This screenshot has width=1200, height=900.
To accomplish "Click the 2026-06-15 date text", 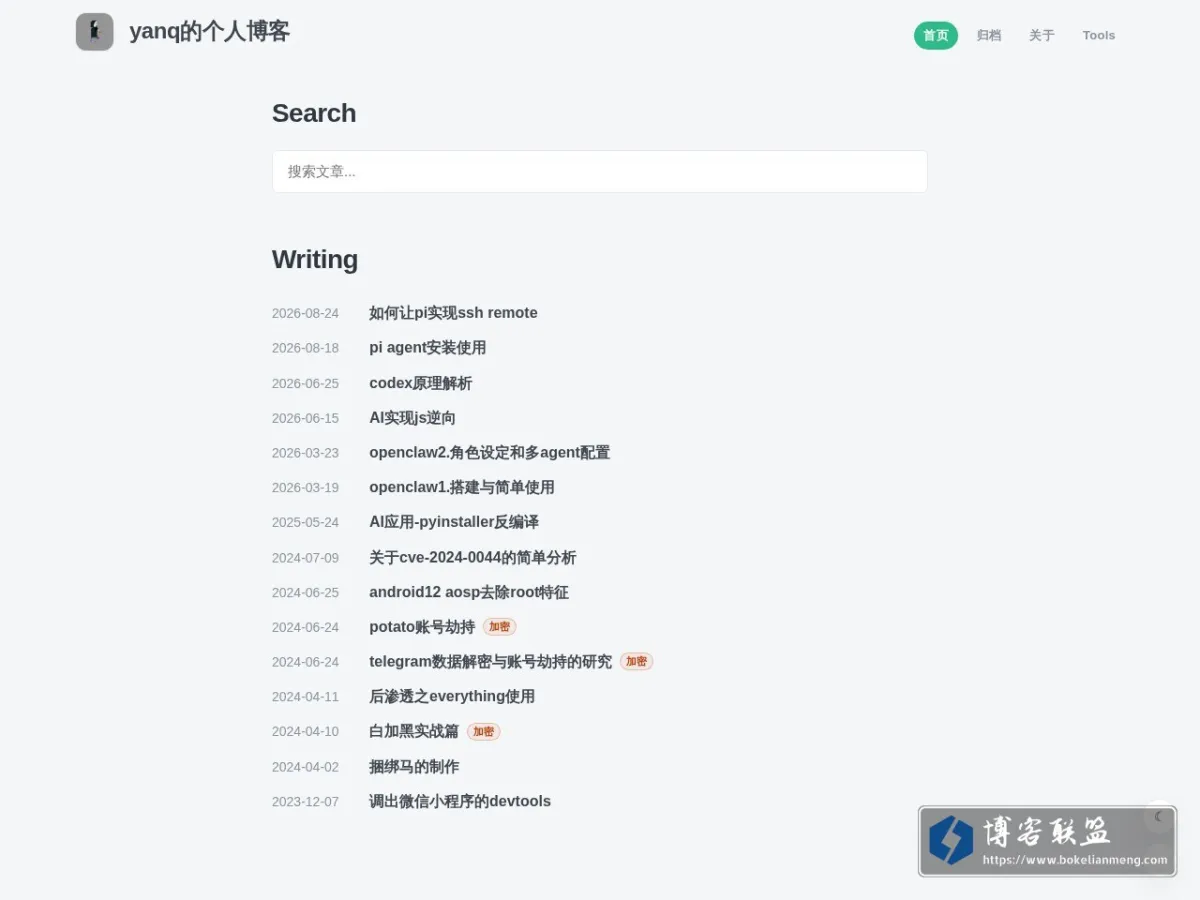I will click(x=305, y=418).
